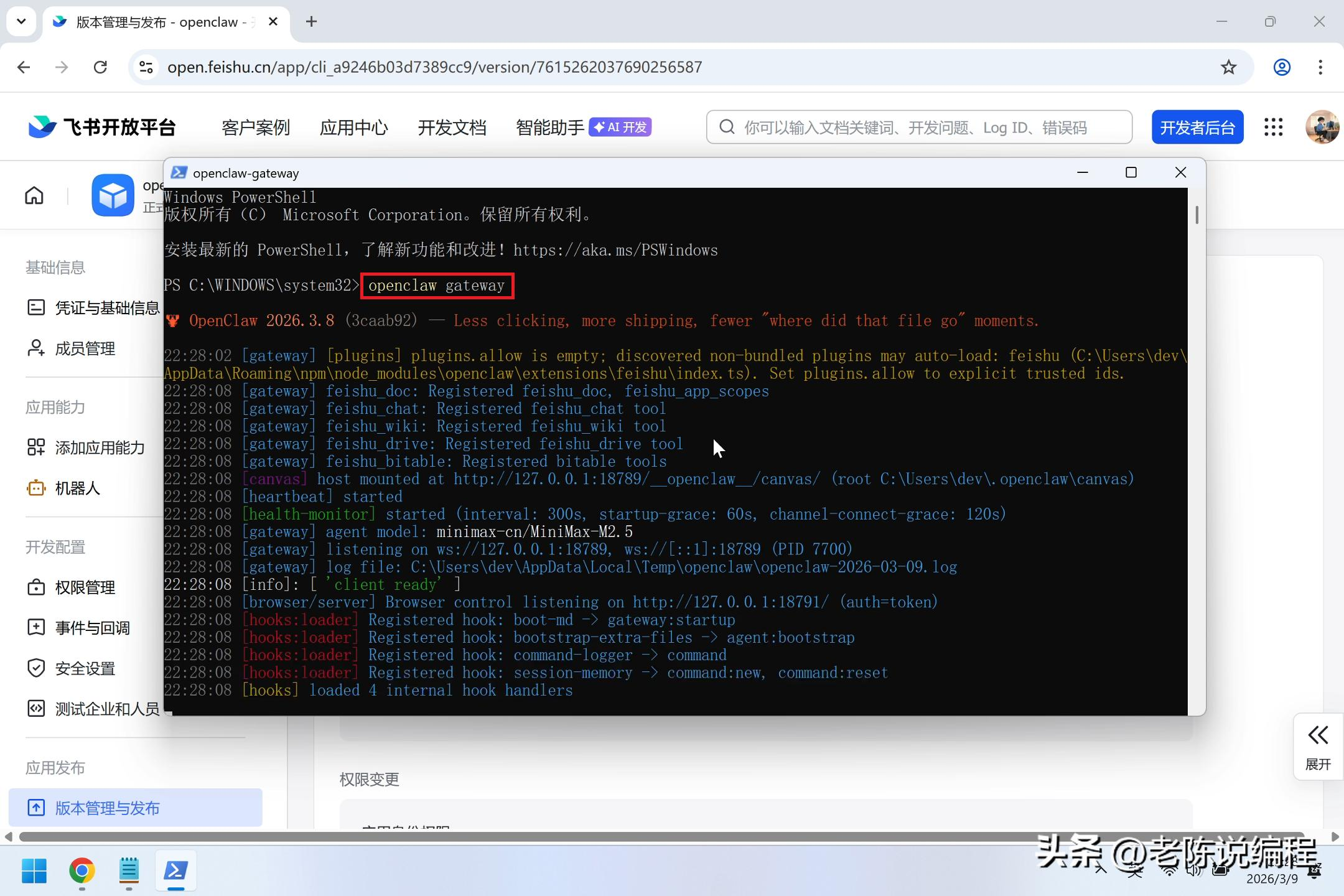Viewport: 1344px width, 896px height.
Task: Reload the current browser page
Action: tap(100, 67)
